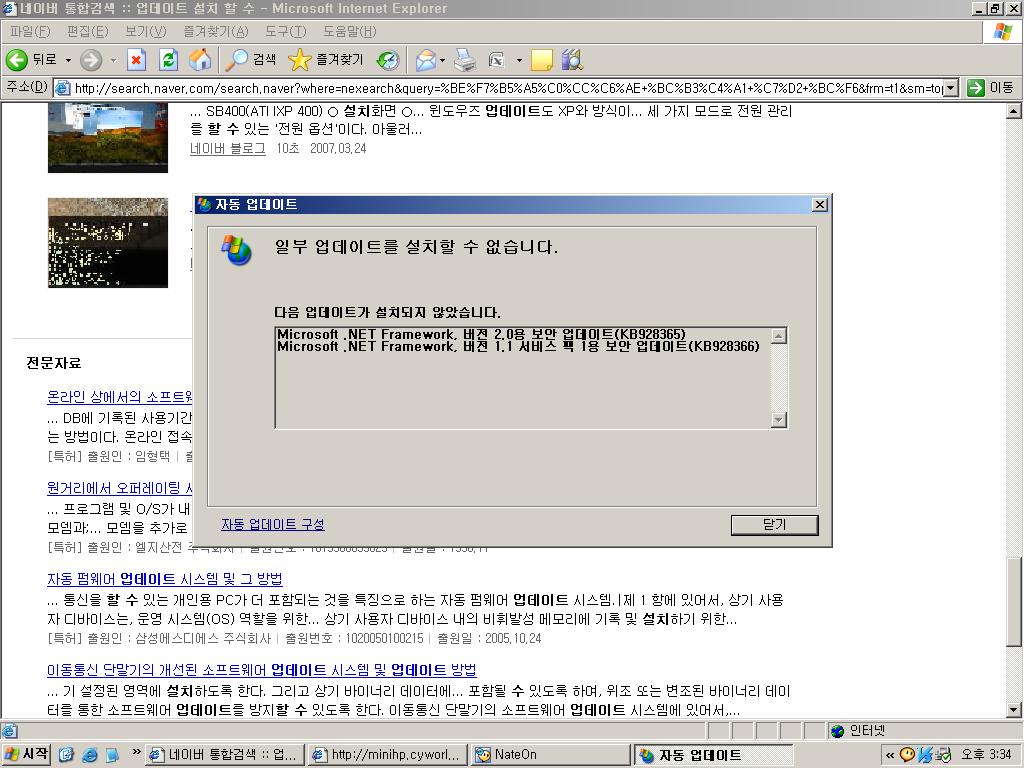Open the 즐겨찾기(A) menu
Screen dimensions: 1024x768
(216, 31)
